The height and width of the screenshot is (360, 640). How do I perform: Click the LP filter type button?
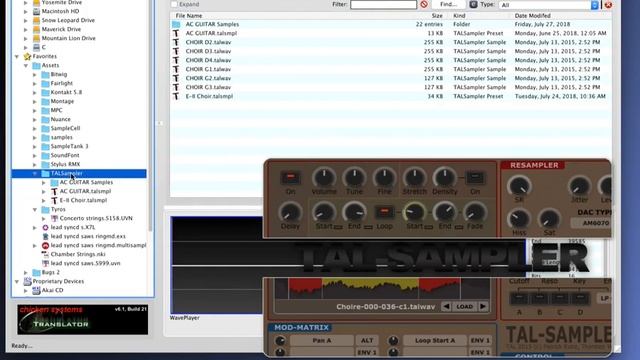click(604, 298)
